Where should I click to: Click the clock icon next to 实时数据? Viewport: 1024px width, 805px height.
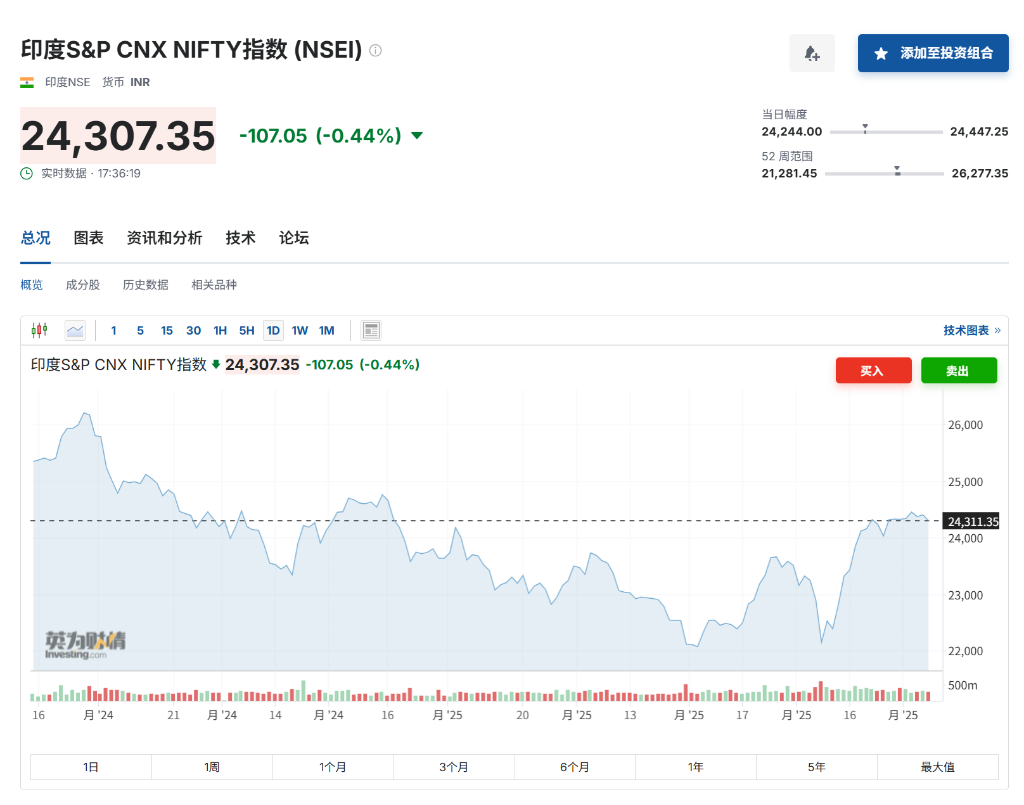[x=27, y=173]
